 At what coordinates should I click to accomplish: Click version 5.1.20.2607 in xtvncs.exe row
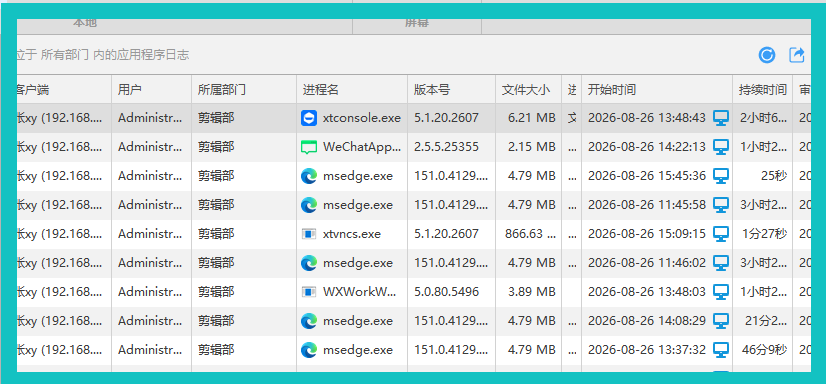pos(446,234)
